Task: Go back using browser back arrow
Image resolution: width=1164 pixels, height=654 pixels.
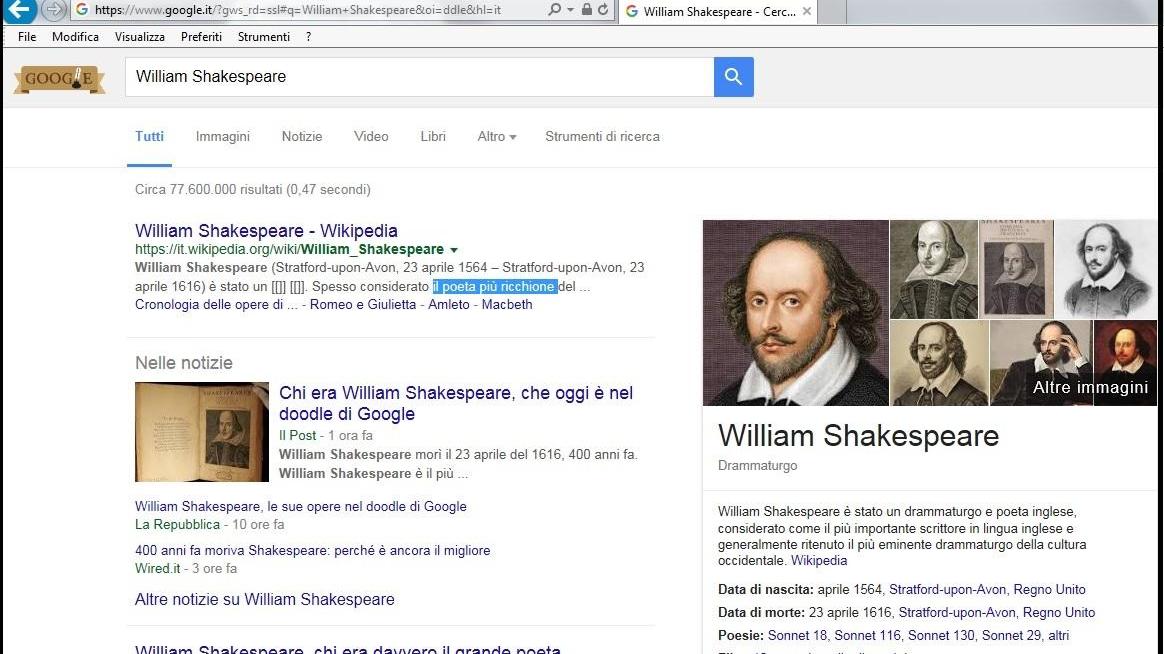Action: 18,10
